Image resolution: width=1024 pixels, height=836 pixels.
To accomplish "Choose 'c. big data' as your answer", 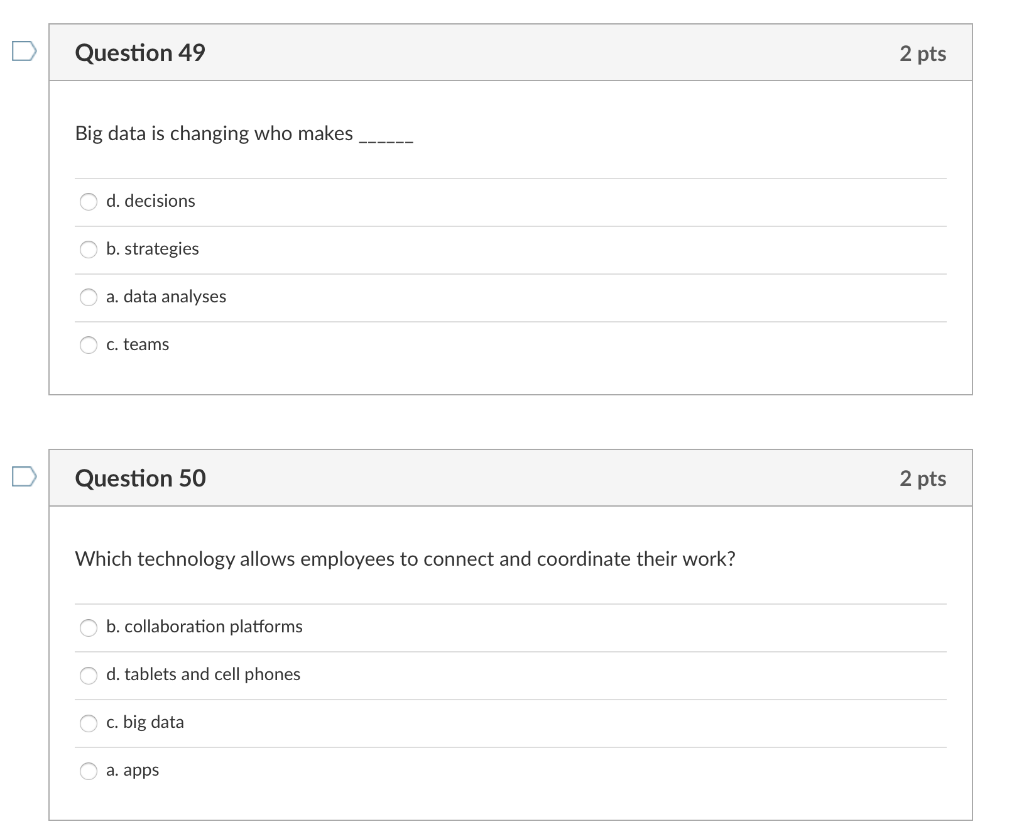I will click(x=88, y=722).
